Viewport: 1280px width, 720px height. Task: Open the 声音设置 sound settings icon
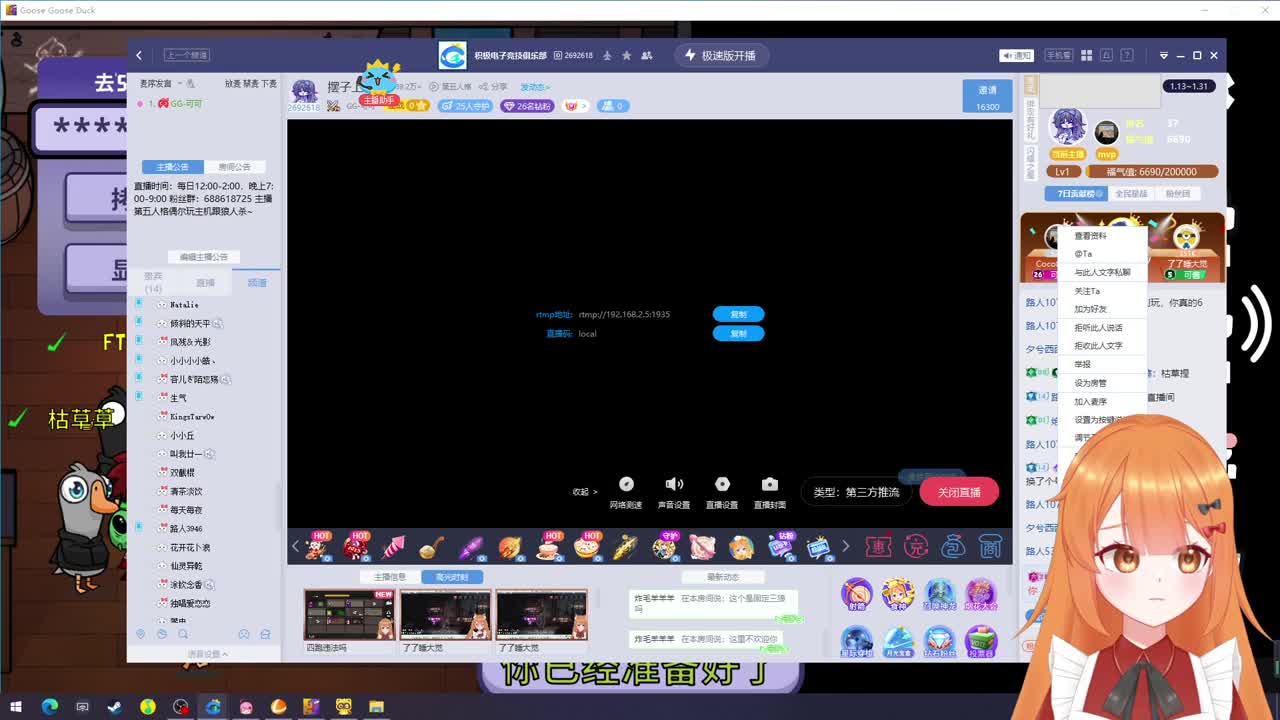tap(673, 483)
